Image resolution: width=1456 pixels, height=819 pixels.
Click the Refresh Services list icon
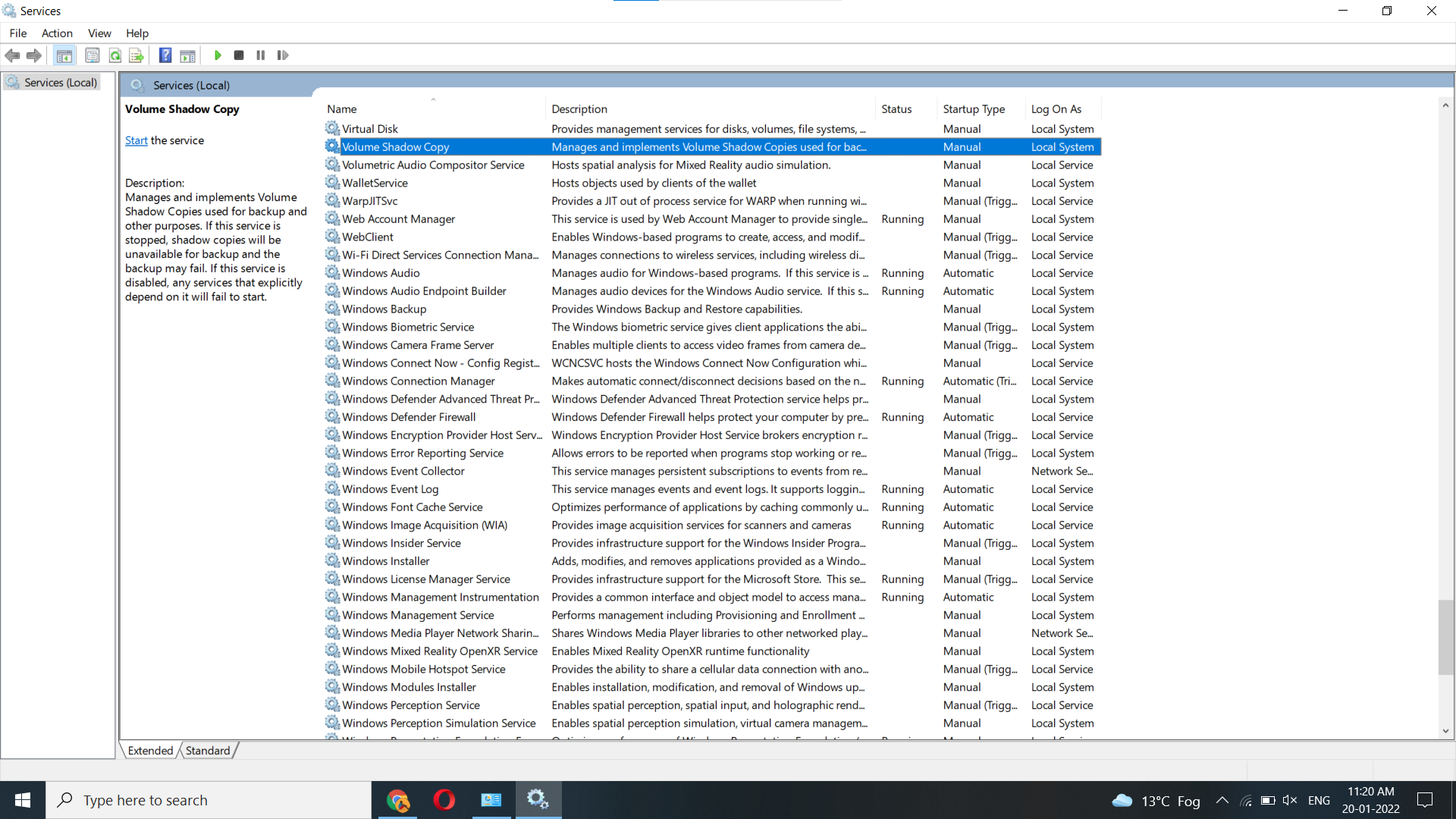(x=113, y=55)
